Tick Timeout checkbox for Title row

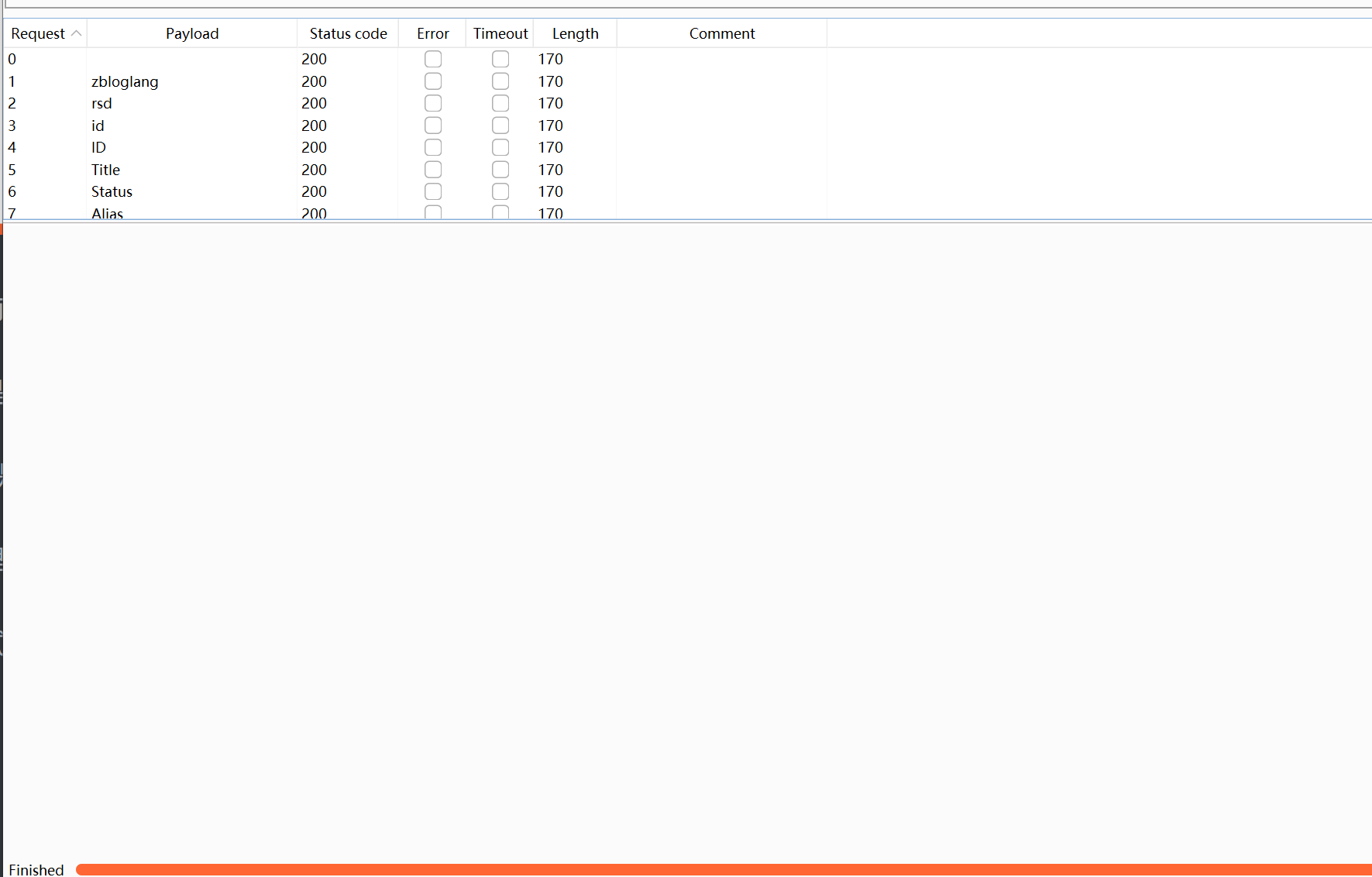coord(500,170)
